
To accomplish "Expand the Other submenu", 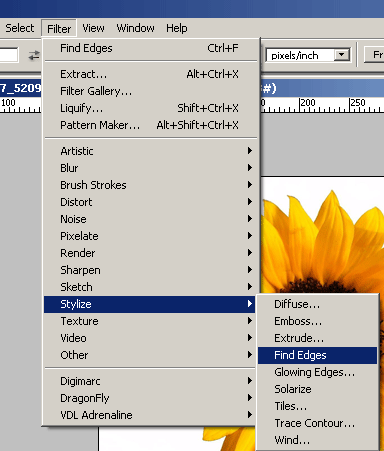I will pyautogui.click(x=149, y=355).
